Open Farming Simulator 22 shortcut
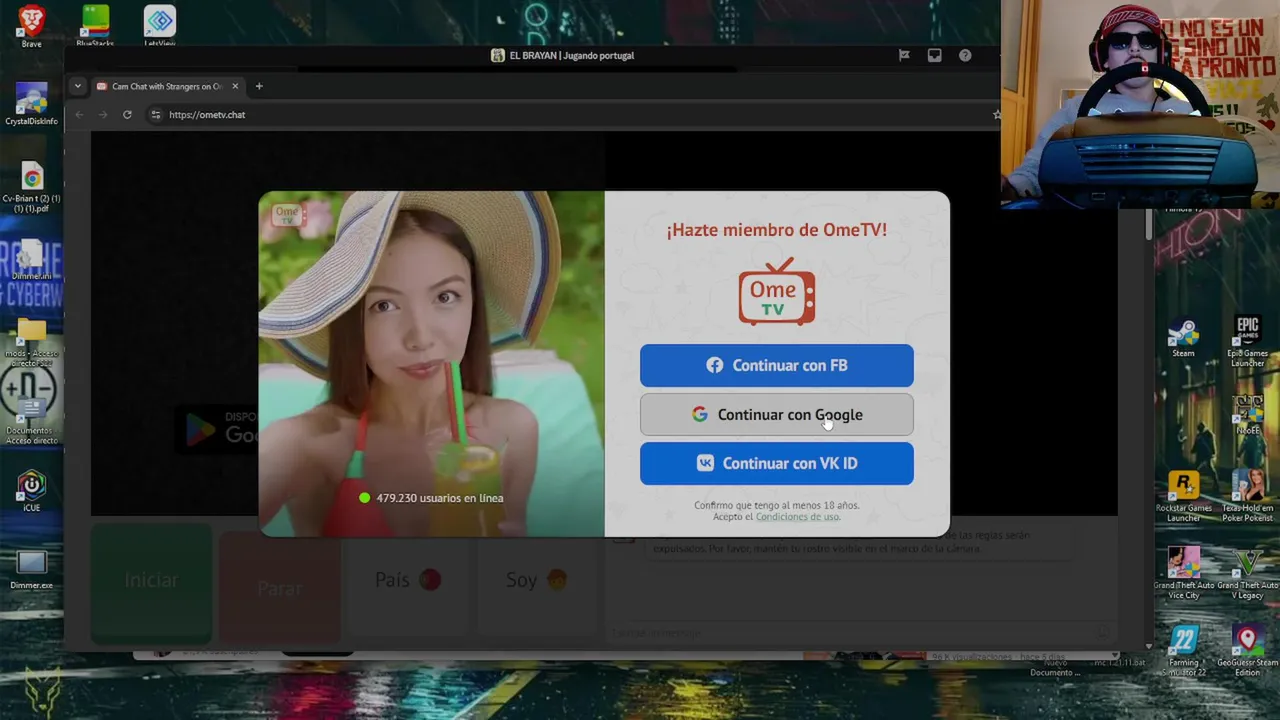The width and height of the screenshot is (1280, 720). click(x=1183, y=651)
